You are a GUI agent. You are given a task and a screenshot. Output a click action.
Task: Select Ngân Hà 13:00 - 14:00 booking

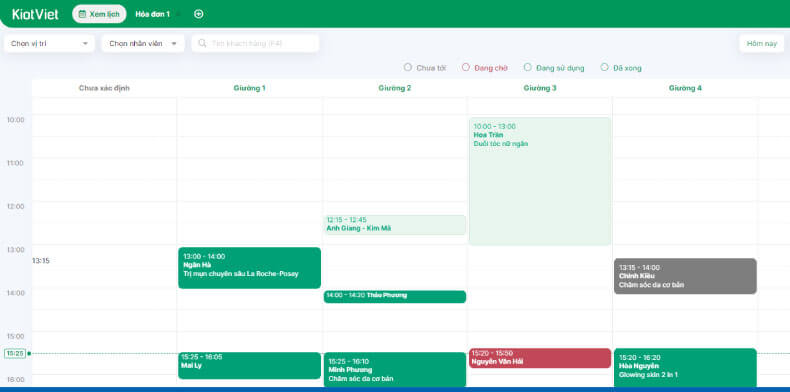[249, 268]
